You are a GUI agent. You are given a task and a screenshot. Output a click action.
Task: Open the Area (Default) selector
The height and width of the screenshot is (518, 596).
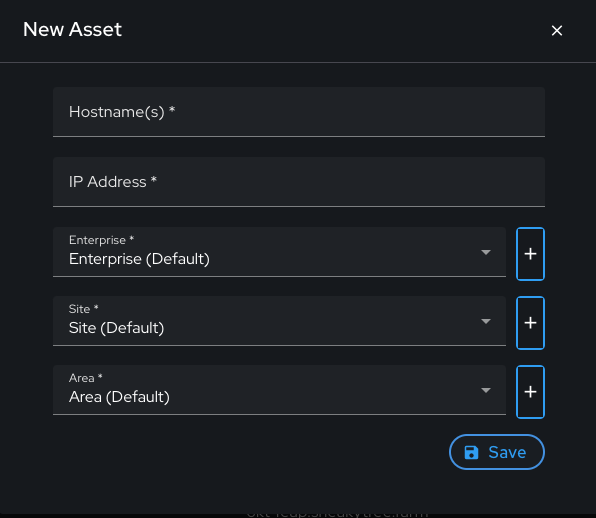coord(279,390)
